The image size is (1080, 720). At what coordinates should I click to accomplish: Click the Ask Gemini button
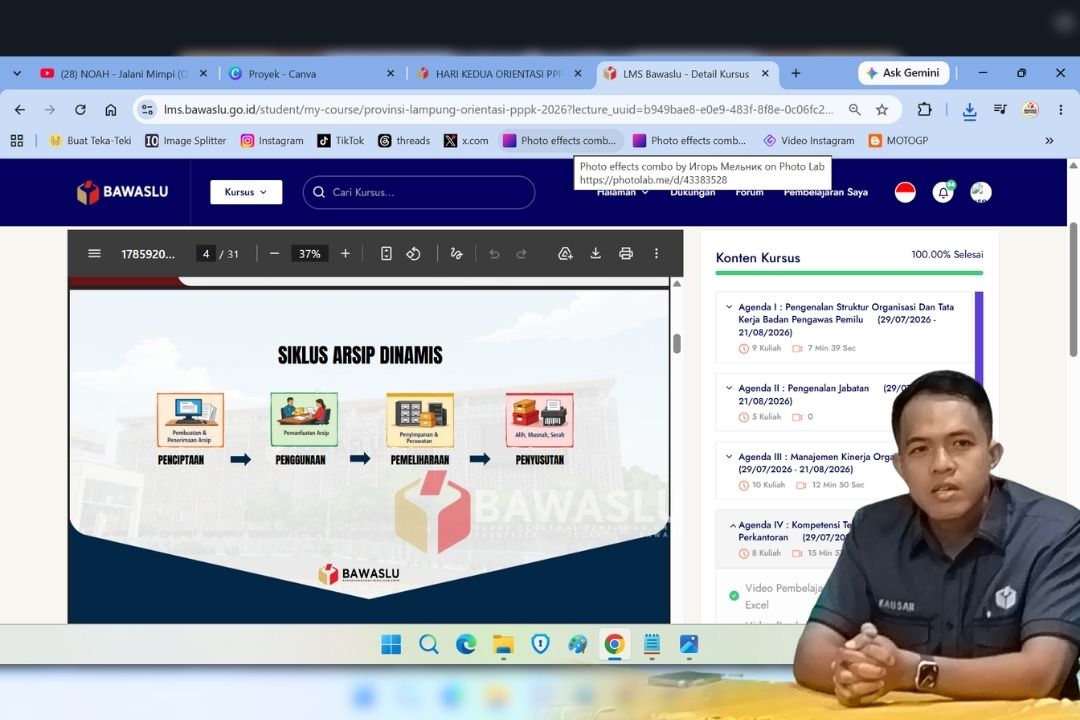(903, 73)
